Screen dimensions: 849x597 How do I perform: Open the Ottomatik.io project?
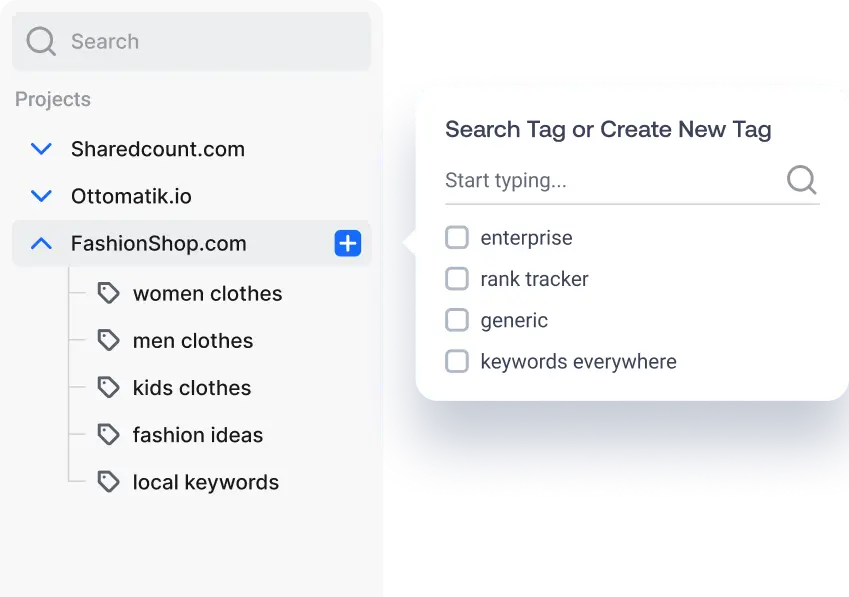coord(133,196)
